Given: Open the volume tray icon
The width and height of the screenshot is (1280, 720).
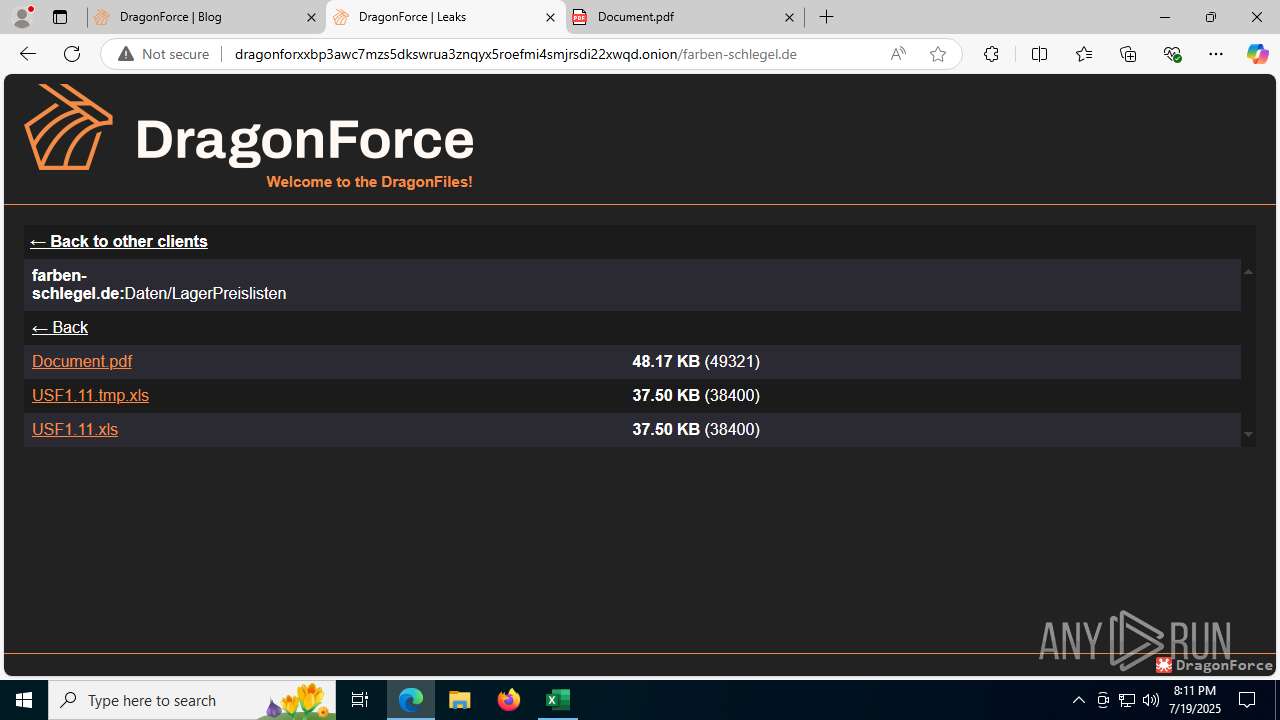Looking at the screenshot, I should [x=1151, y=700].
